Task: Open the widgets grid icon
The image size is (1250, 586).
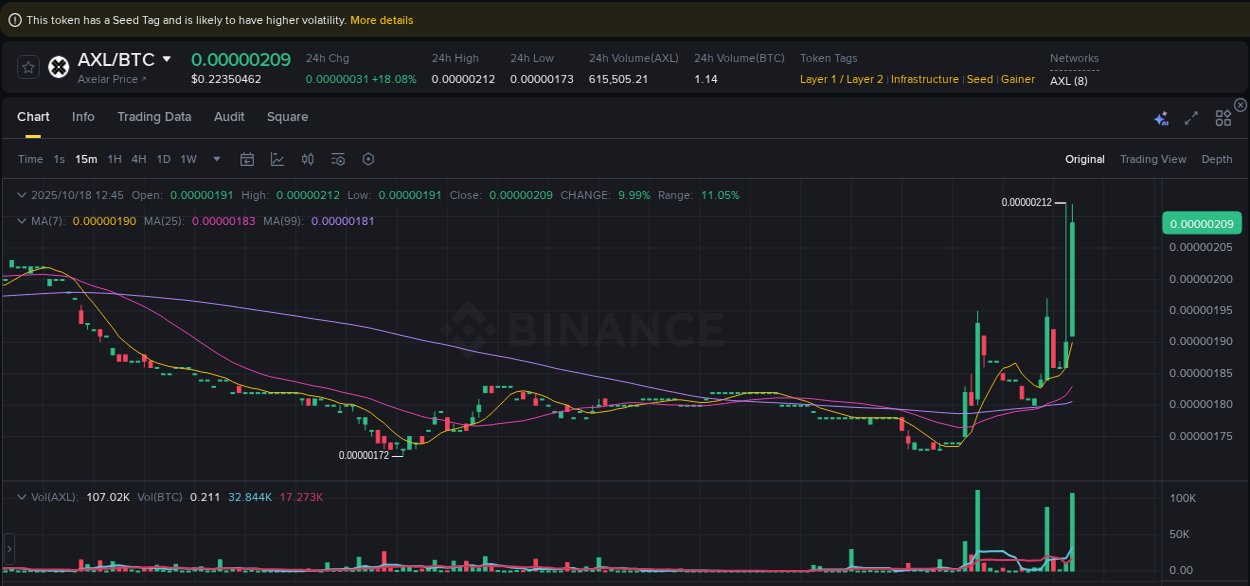Action: (x=1223, y=118)
